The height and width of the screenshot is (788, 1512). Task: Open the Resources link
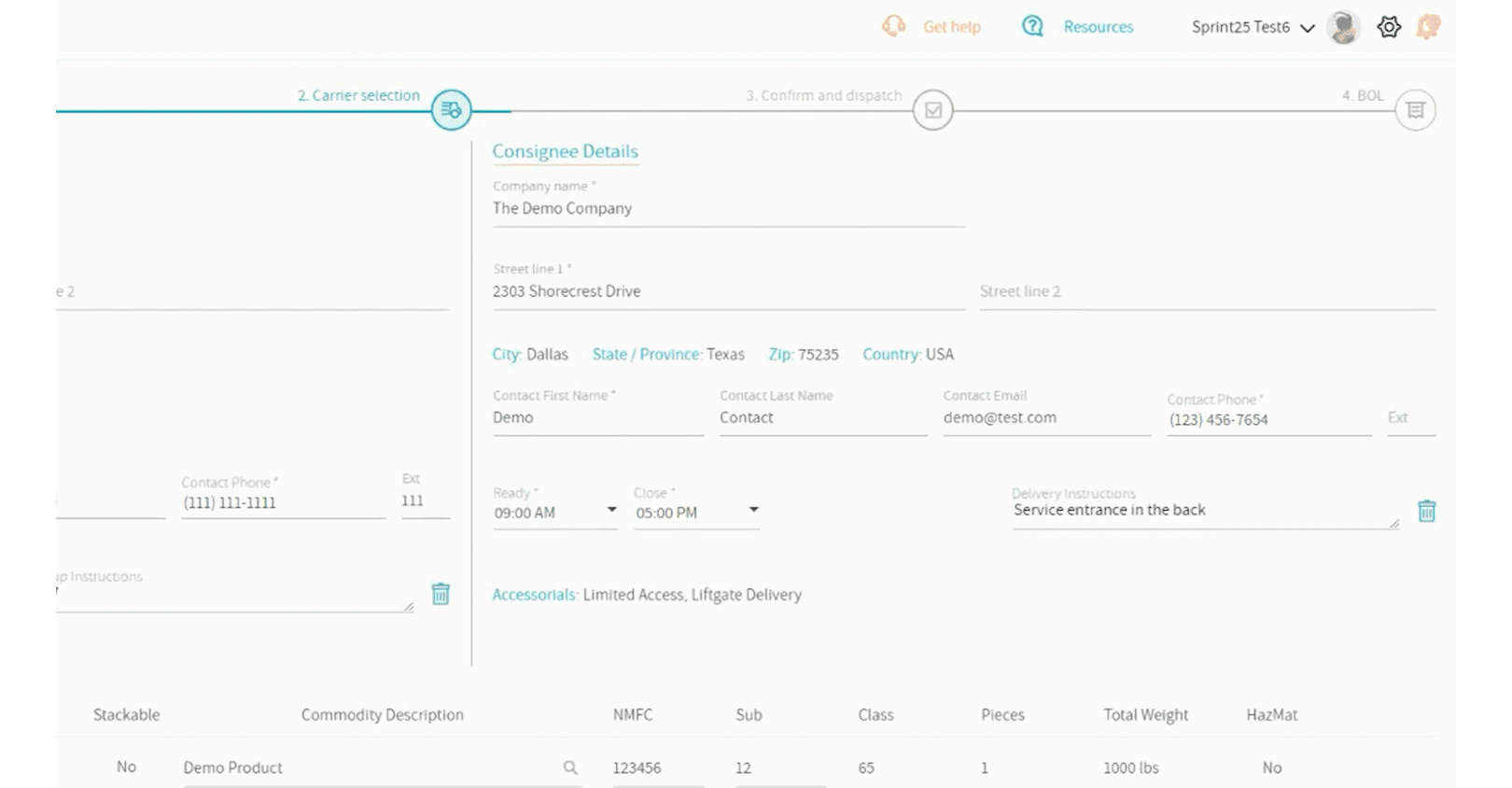[x=1098, y=27]
